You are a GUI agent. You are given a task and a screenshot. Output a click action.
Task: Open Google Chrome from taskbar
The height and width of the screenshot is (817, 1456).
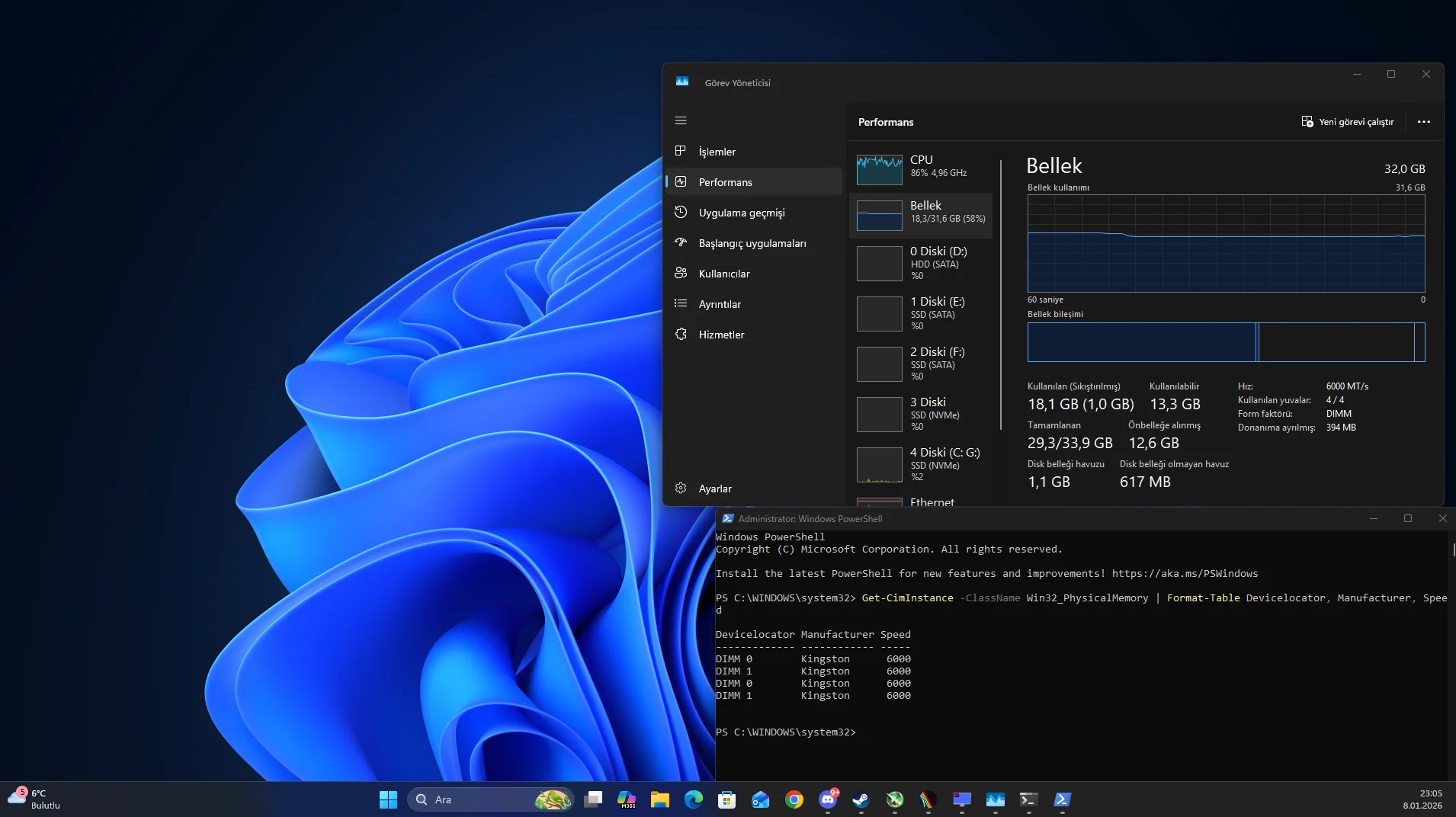(794, 799)
